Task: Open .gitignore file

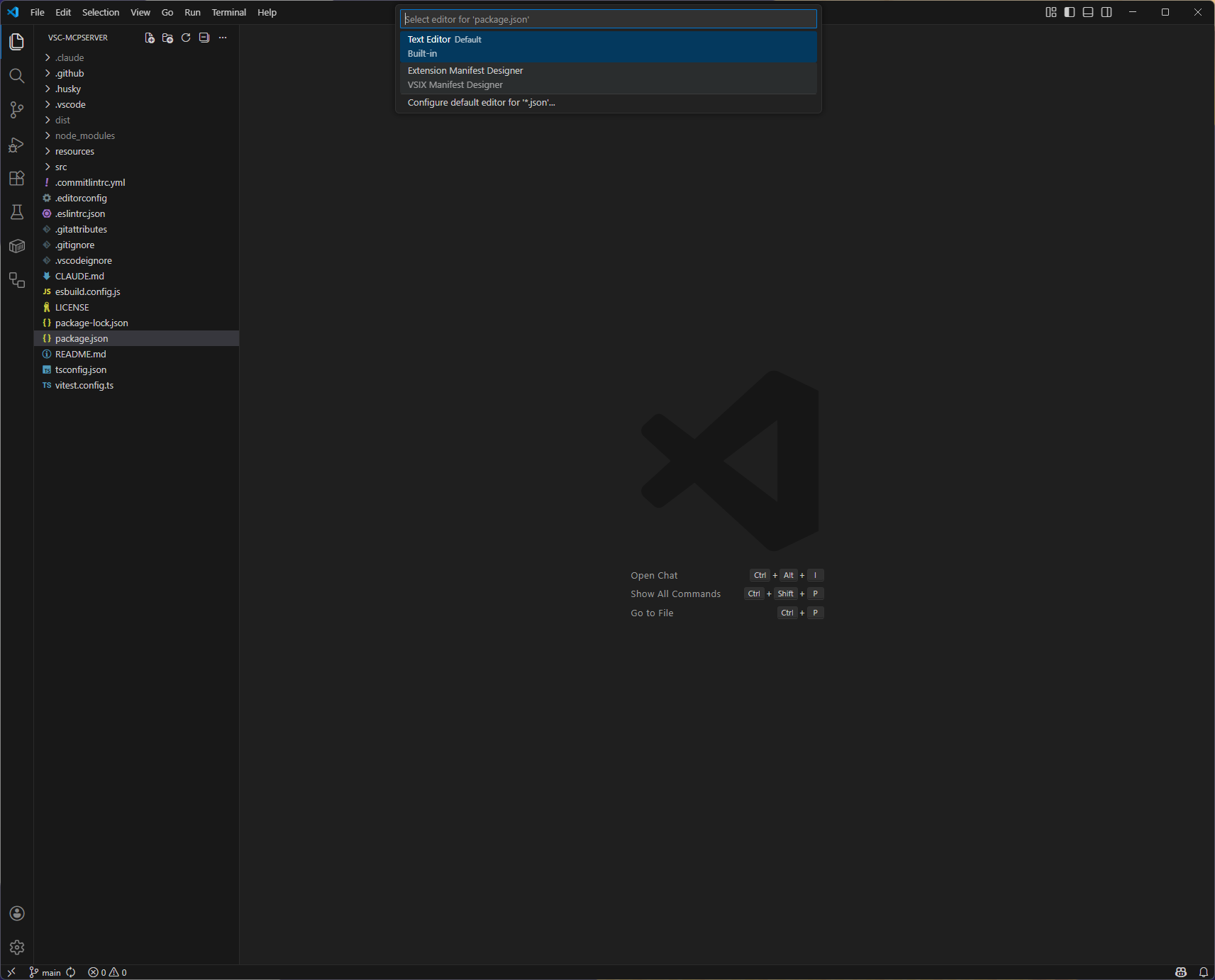Action: coord(136,245)
